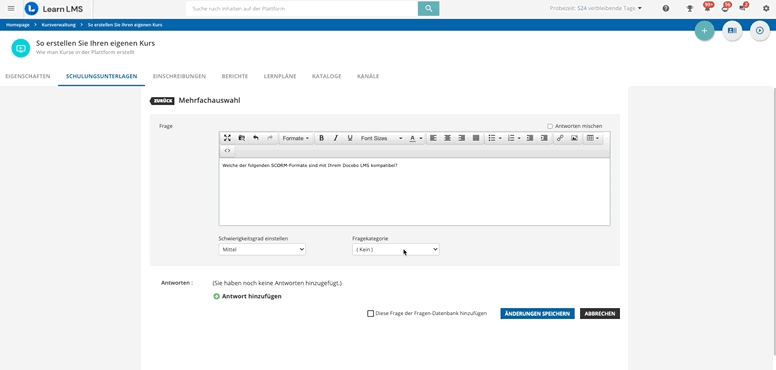Open the hamburger main menu
This screenshot has height=370, width=776.
(x=11, y=8)
